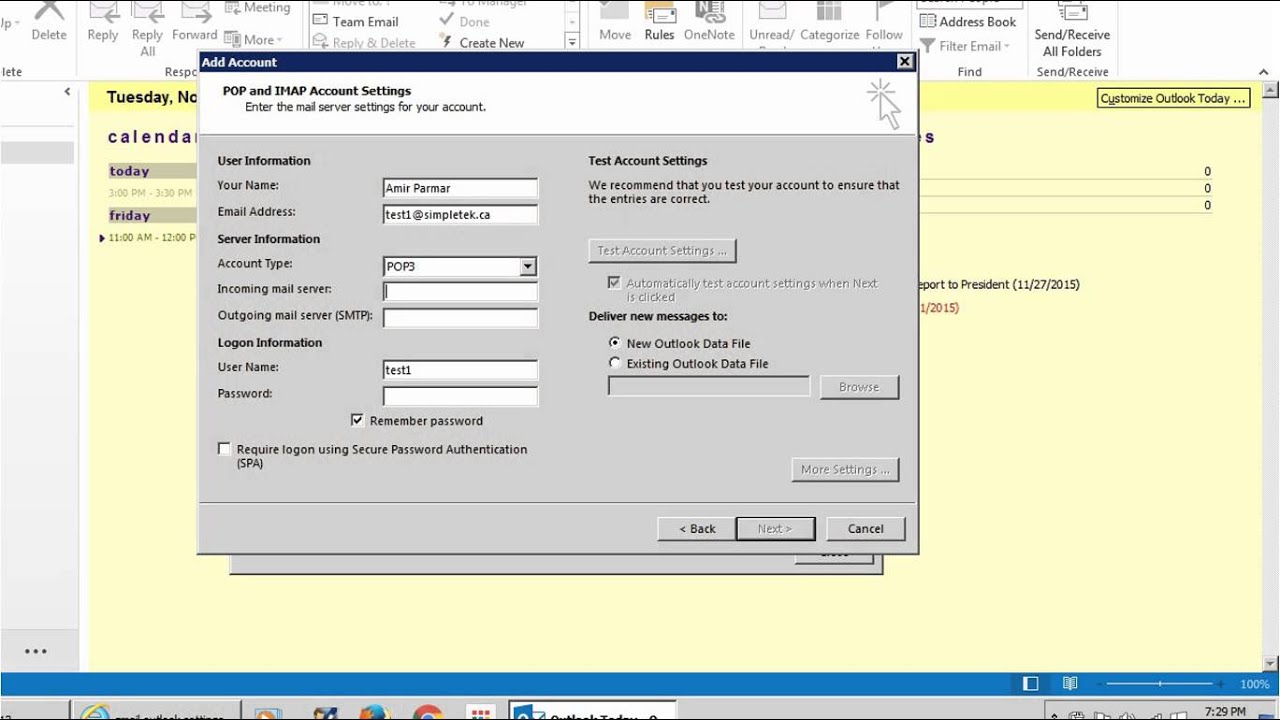Open the Account Type dropdown

click(x=528, y=267)
